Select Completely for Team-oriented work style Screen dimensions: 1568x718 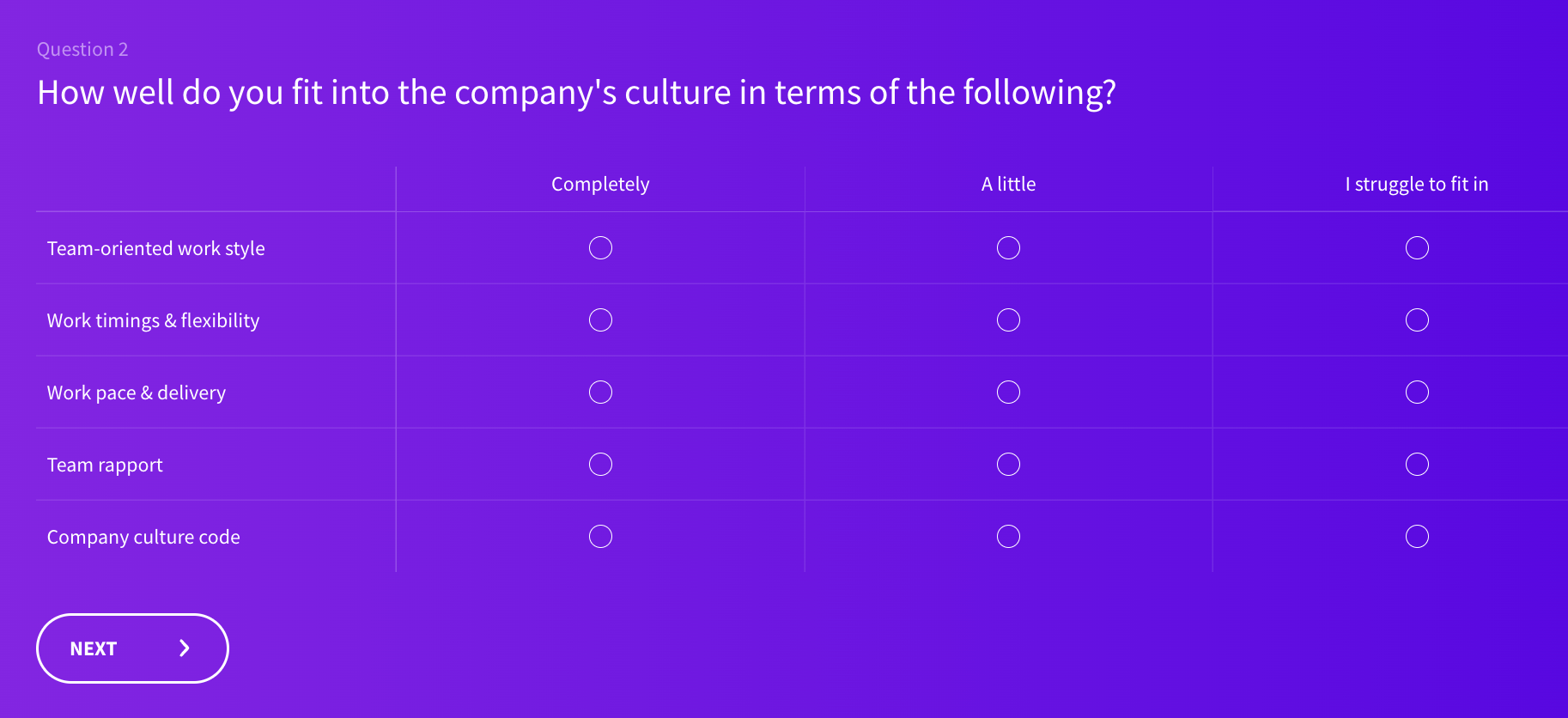600,248
